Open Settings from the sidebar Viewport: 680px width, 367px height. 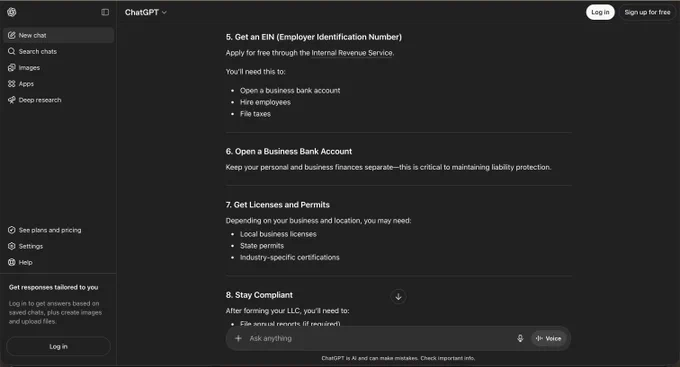[59, 246]
